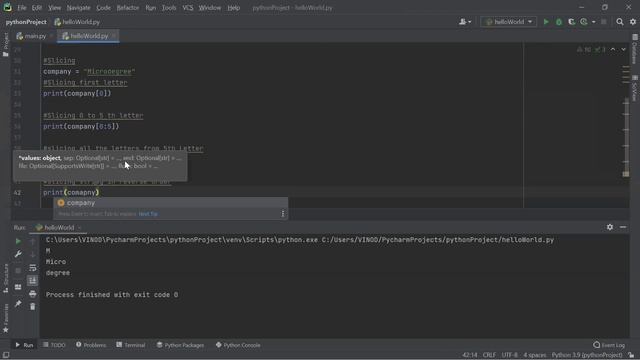Open the user account icon menu
Viewport: 640px width, 360px height.
click(x=464, y=22)
